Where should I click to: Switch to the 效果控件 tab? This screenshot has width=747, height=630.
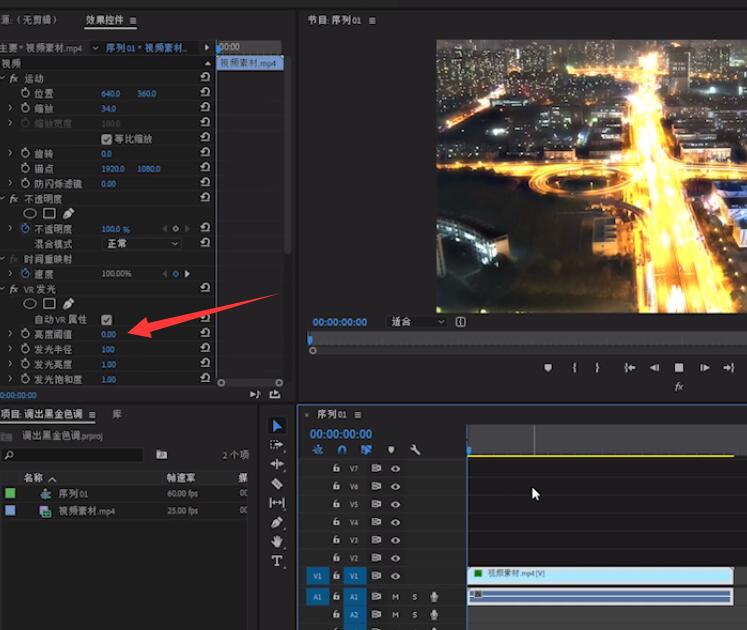point(104,20)
